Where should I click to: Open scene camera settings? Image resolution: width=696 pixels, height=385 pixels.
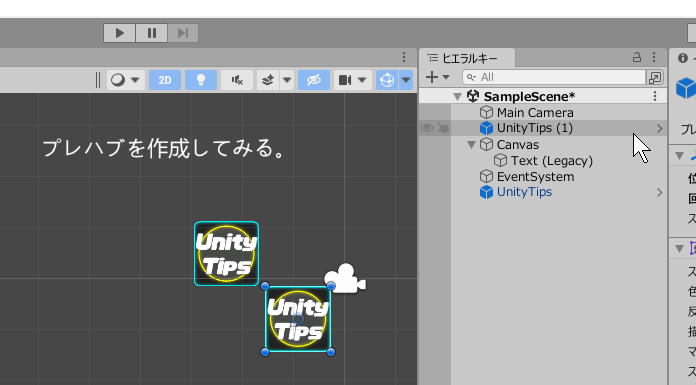click(x=345, y=80)
